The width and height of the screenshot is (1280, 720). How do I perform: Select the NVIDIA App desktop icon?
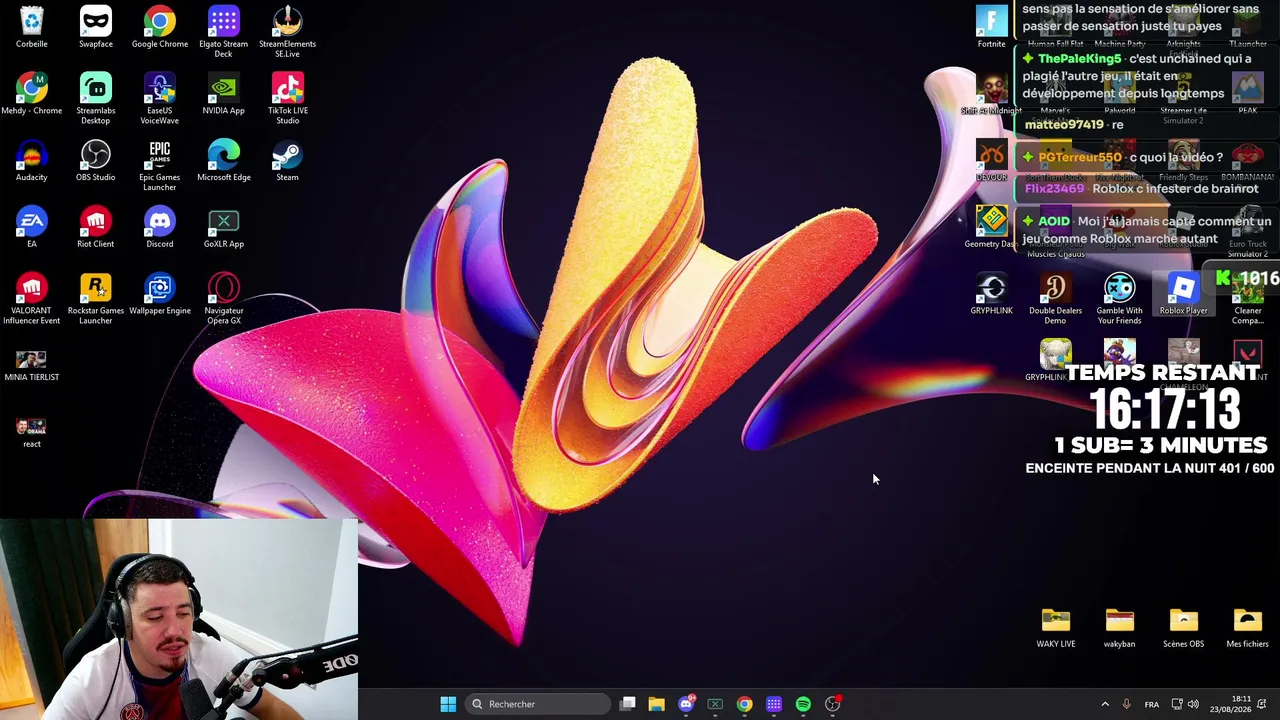(x=224, y=94)
